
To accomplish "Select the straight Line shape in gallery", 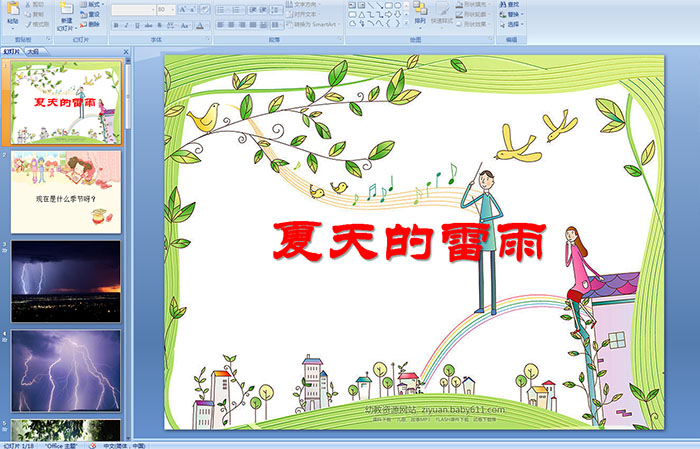I will pyautogui.click(x=371, y=5).
